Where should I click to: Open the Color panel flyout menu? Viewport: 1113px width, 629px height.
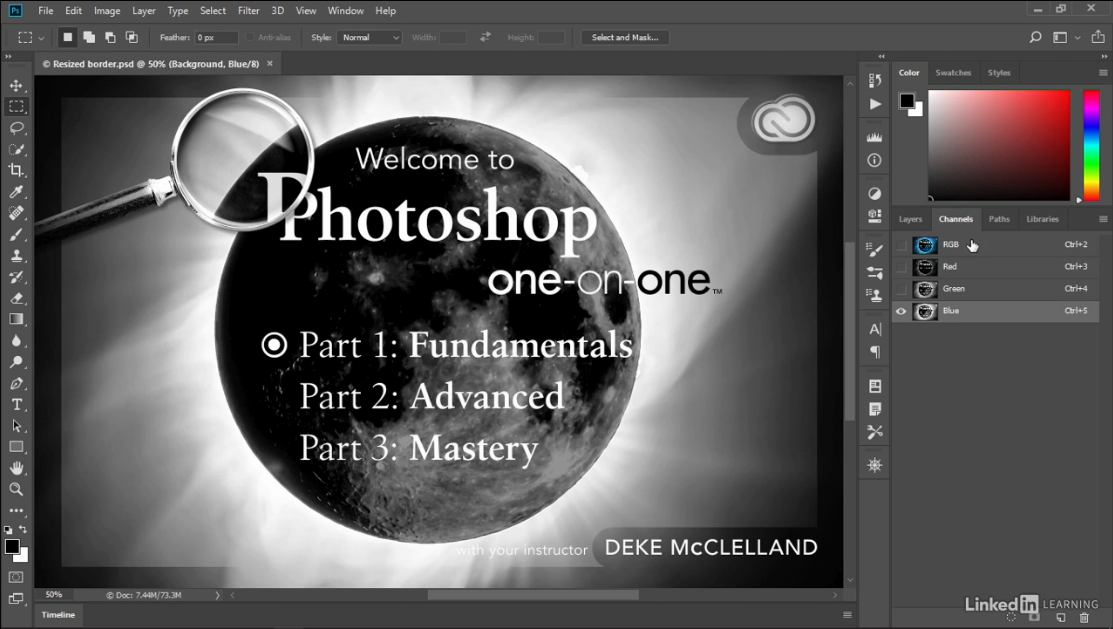point(1103,72)
